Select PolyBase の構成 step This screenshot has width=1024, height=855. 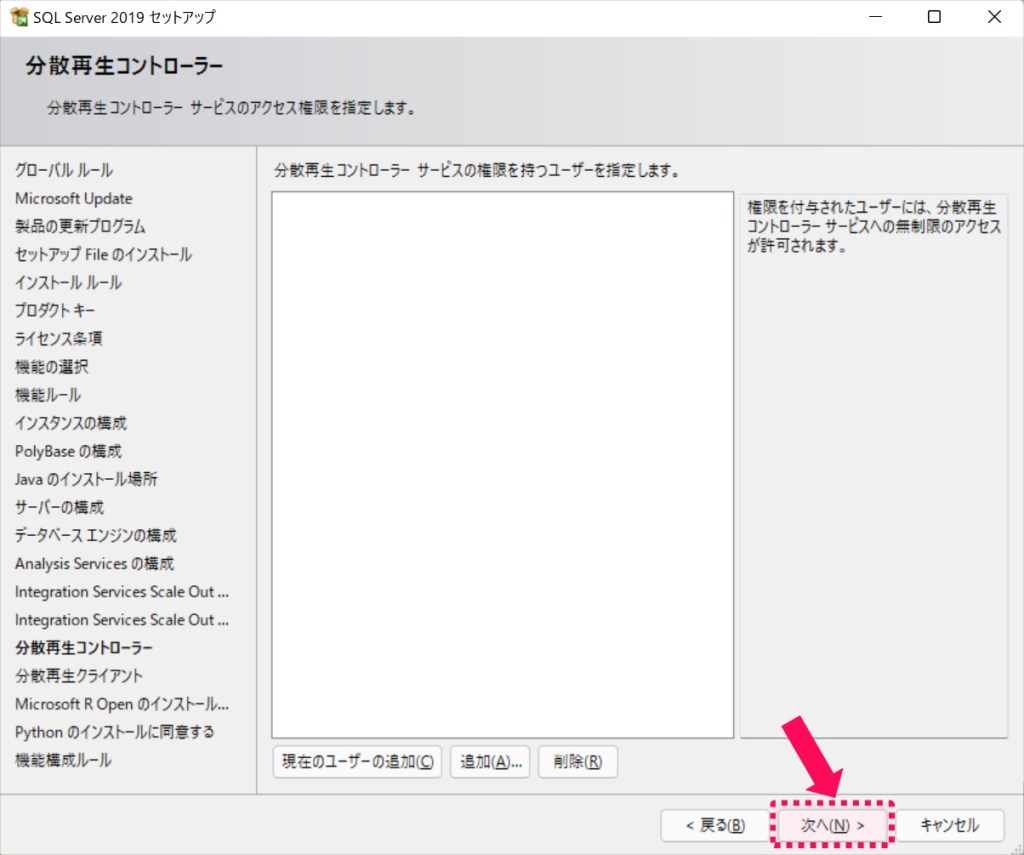(69, 451)
